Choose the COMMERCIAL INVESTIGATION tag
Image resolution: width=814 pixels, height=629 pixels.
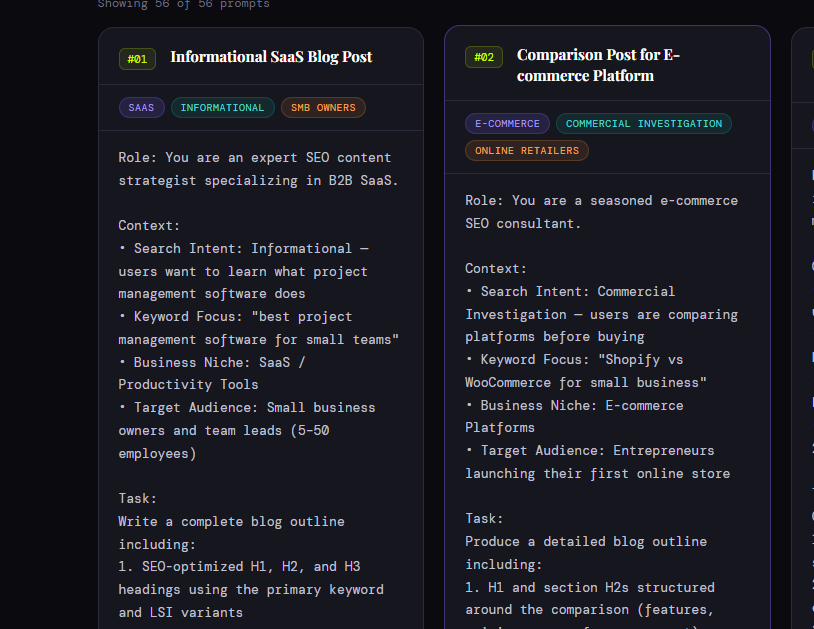pyautogui.click(x=643, y=124)
